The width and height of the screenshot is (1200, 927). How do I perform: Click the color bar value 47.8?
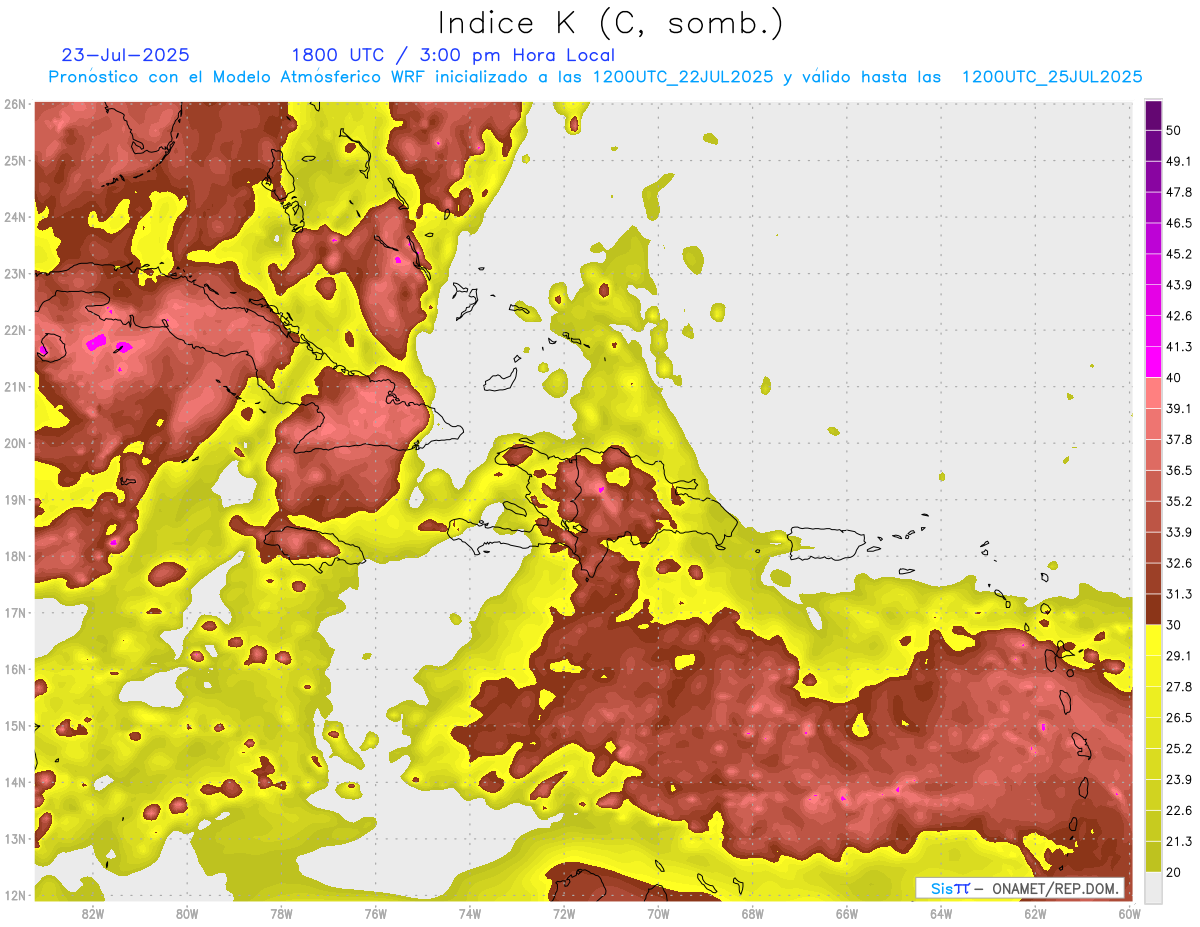coord(1180,192)
